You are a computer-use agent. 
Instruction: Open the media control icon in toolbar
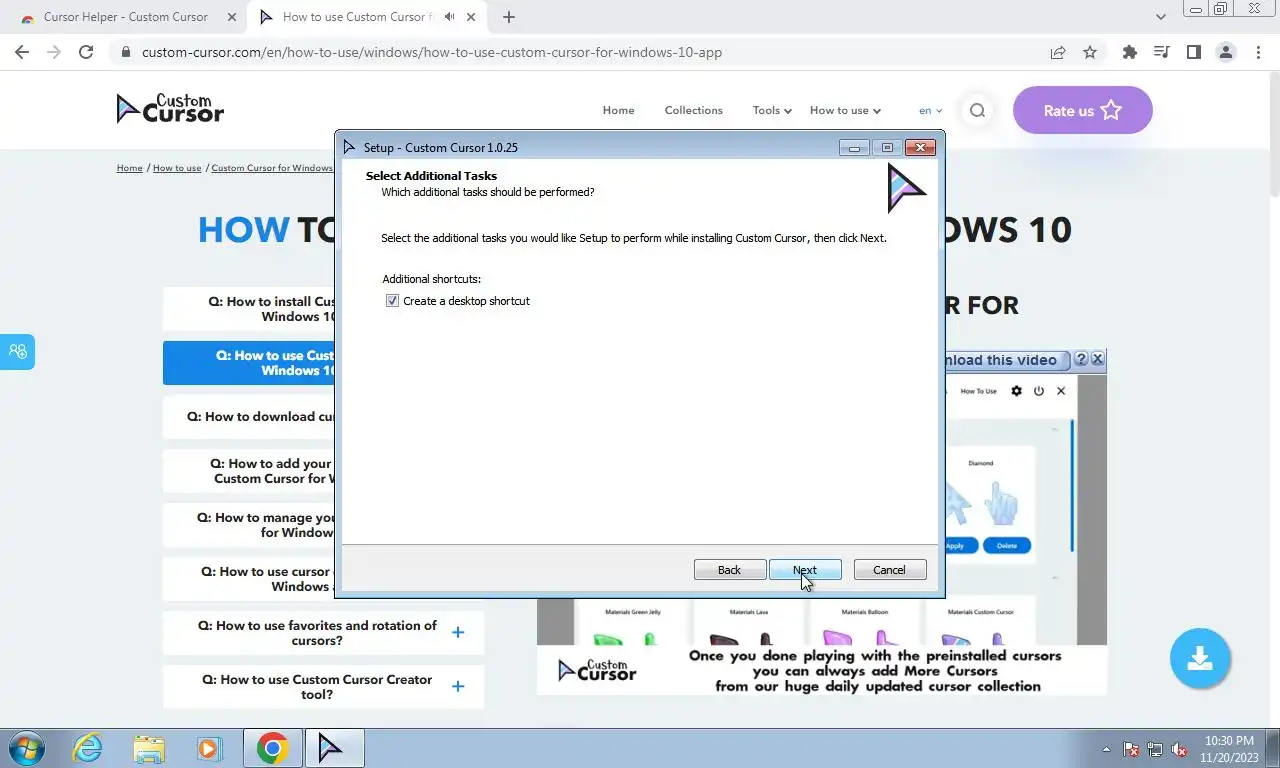(1161, 52)
